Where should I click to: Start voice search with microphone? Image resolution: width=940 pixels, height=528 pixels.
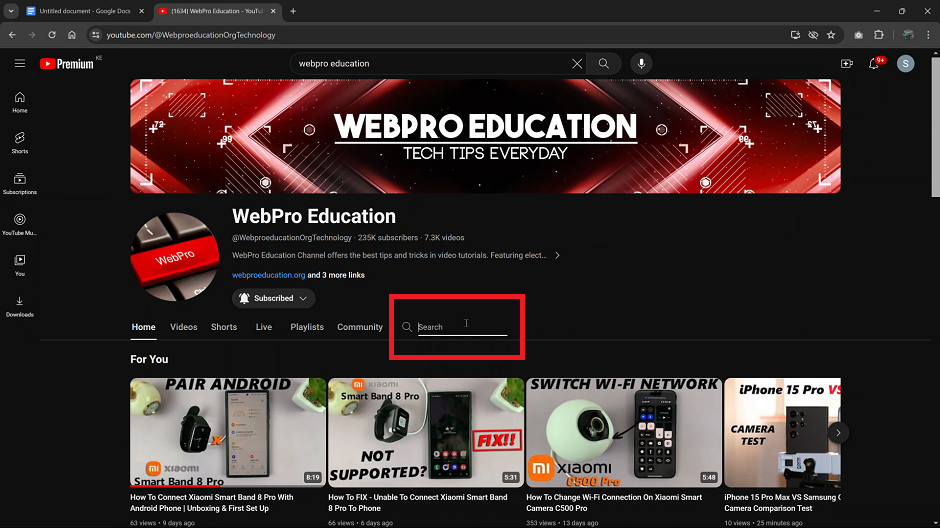[641, 64]
